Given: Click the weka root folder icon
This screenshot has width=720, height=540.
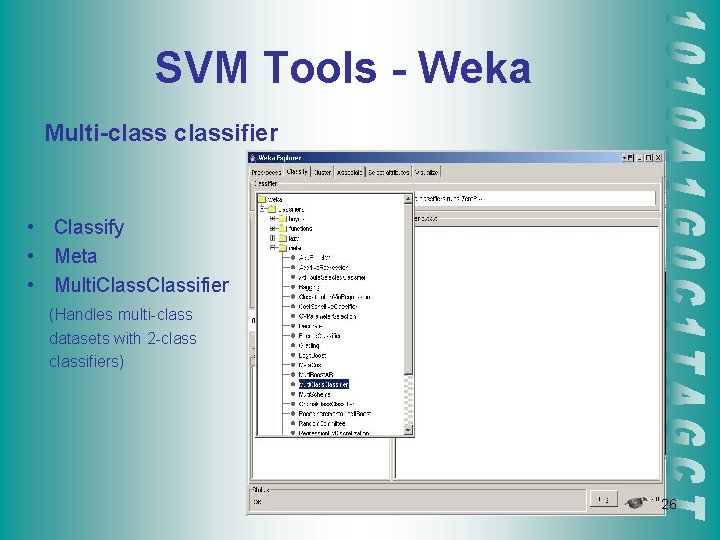Looking at the screenshot, I should point(262,199).
